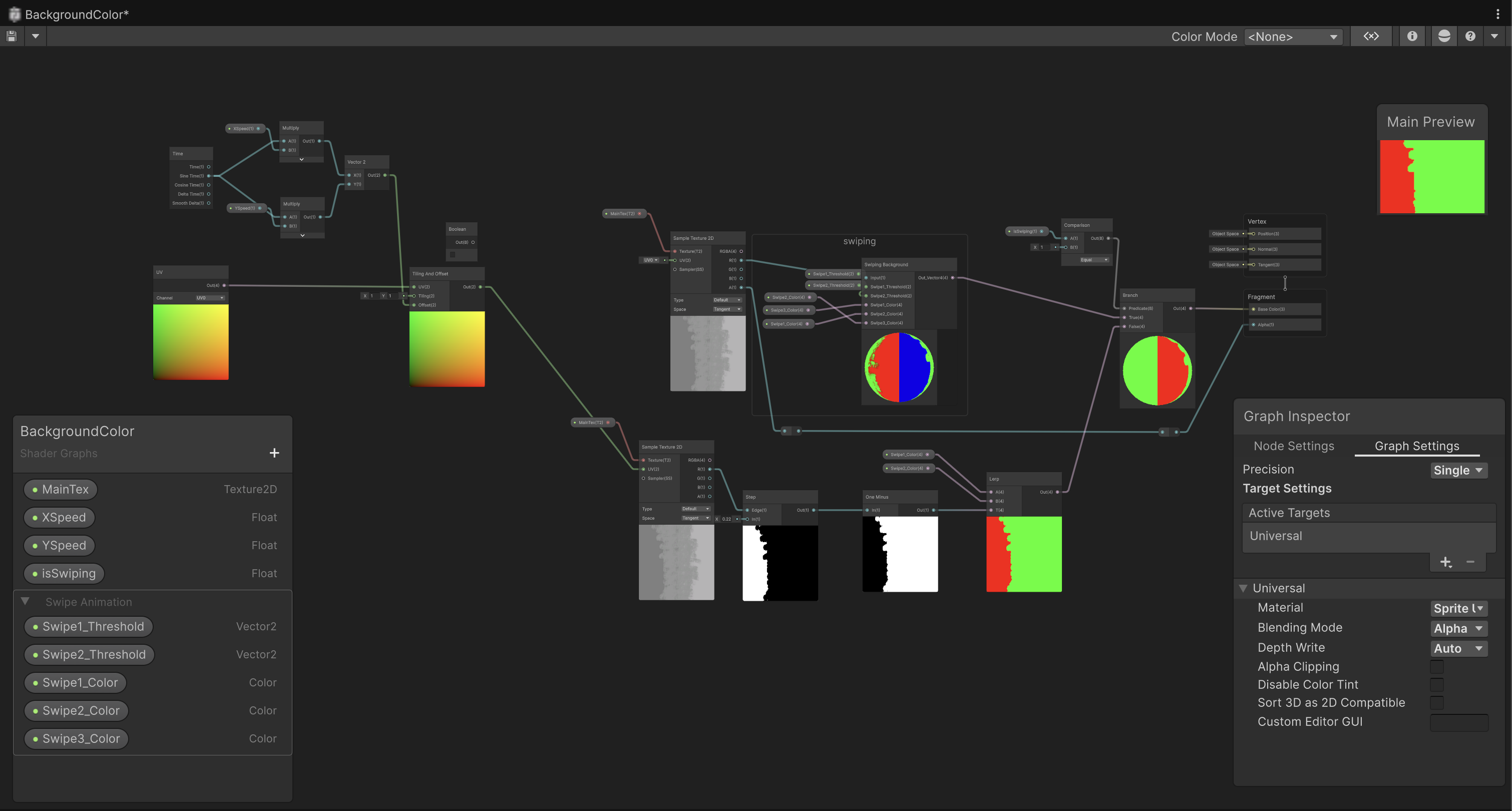Click the Save Asset icon in the toolbar
This screenshot has width=1512, height=811.
(x=11, y=37)
